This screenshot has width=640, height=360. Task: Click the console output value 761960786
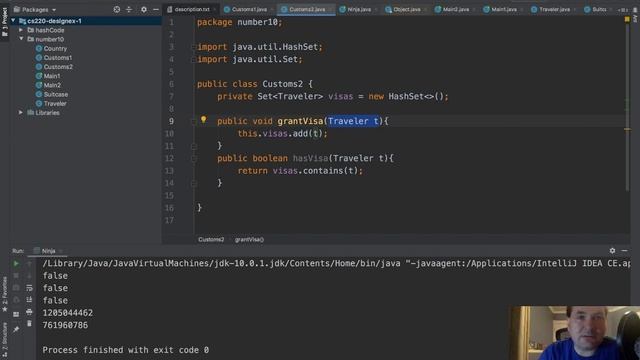coord(65,325)
